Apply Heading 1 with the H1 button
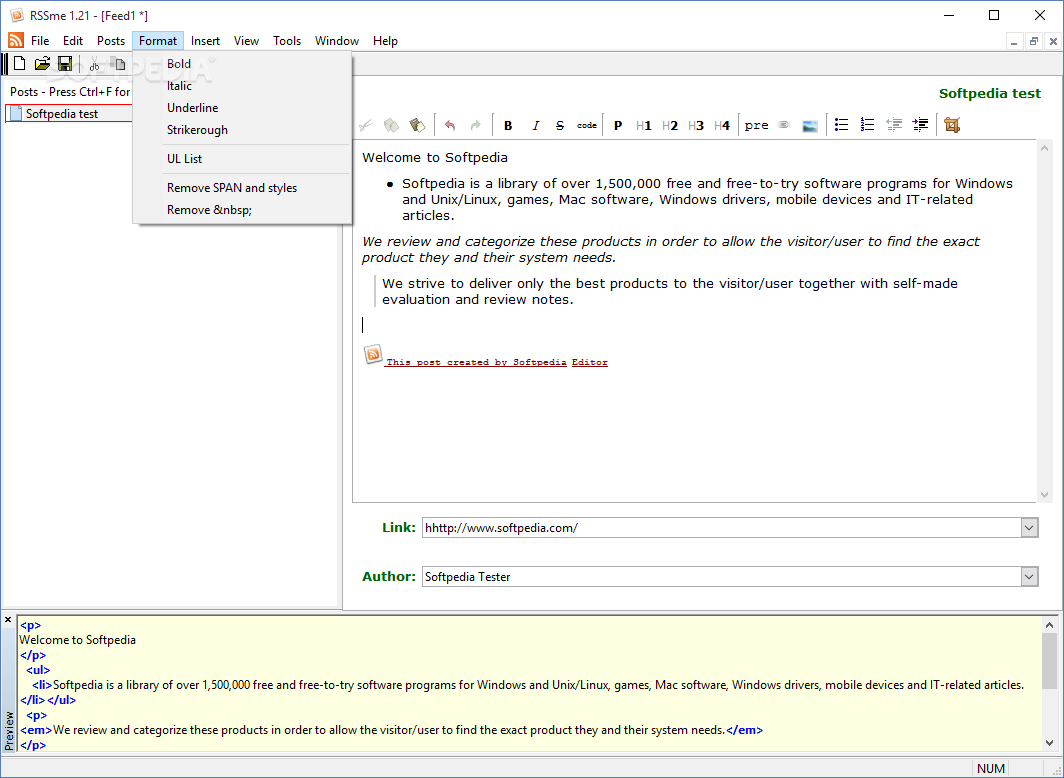The width and height of the screenshot is (1064, 778). click(x=644, y=125)
